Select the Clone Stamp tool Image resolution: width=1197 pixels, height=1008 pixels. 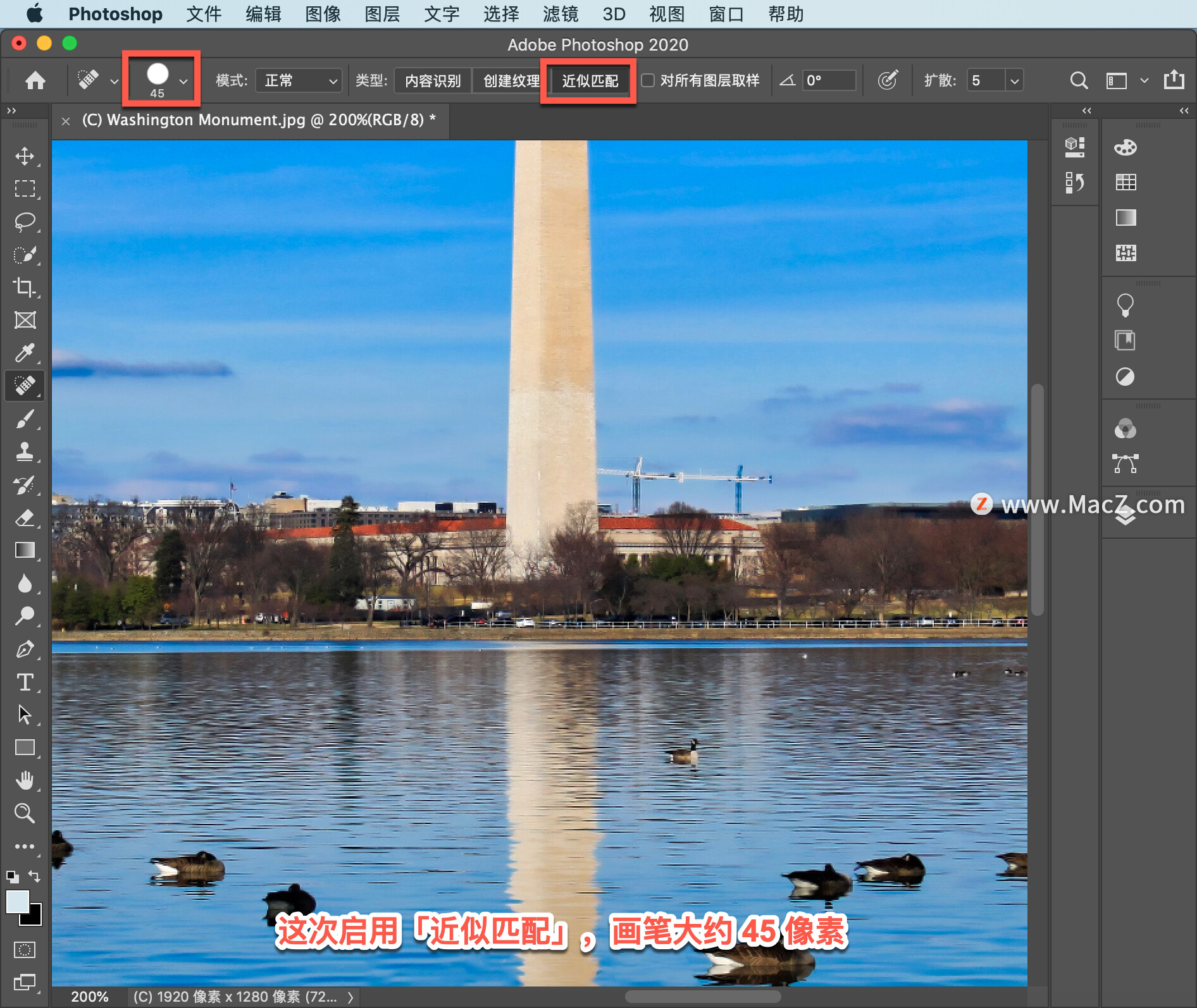pos(25,452)
